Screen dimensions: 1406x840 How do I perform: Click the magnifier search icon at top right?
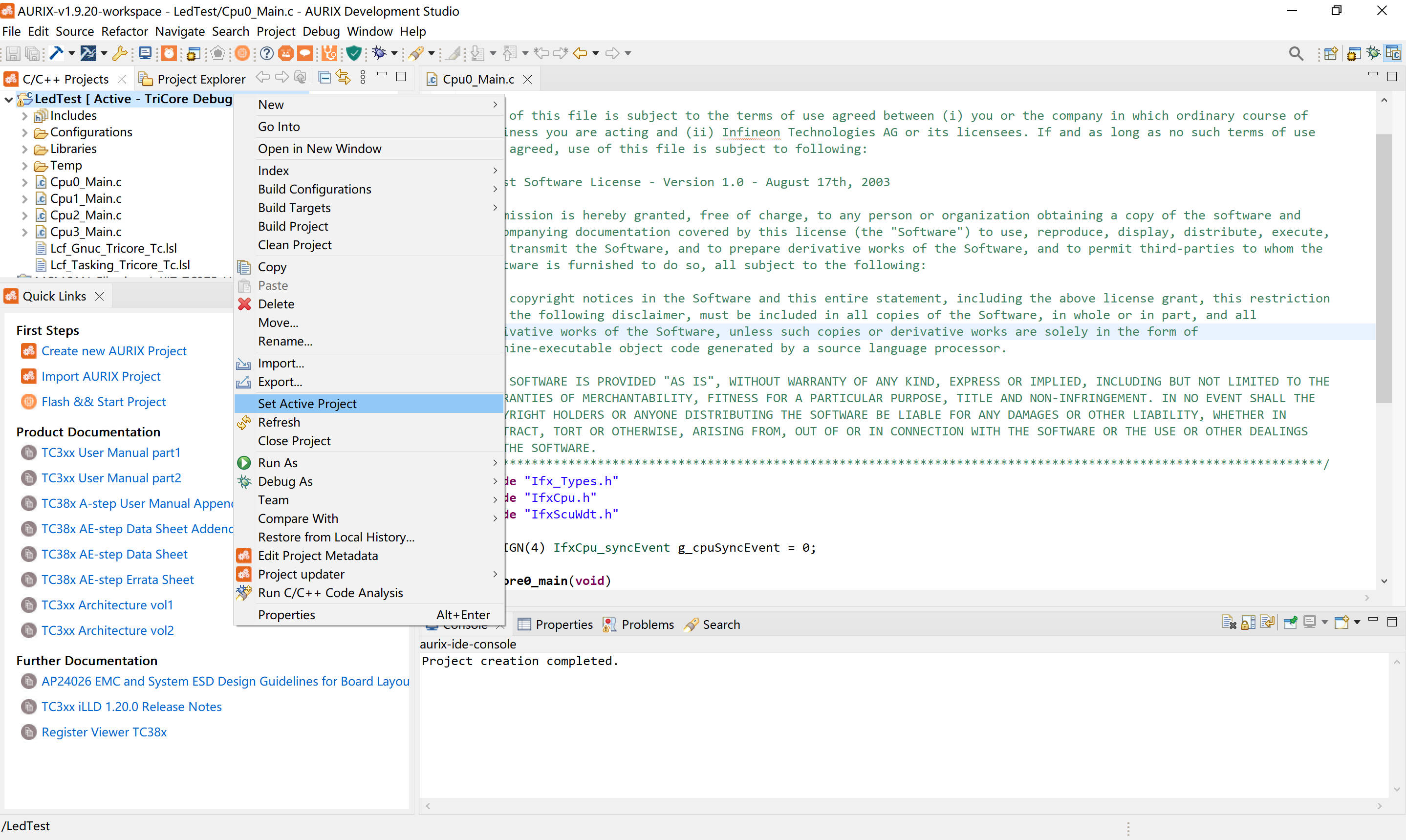[1296, 53]
